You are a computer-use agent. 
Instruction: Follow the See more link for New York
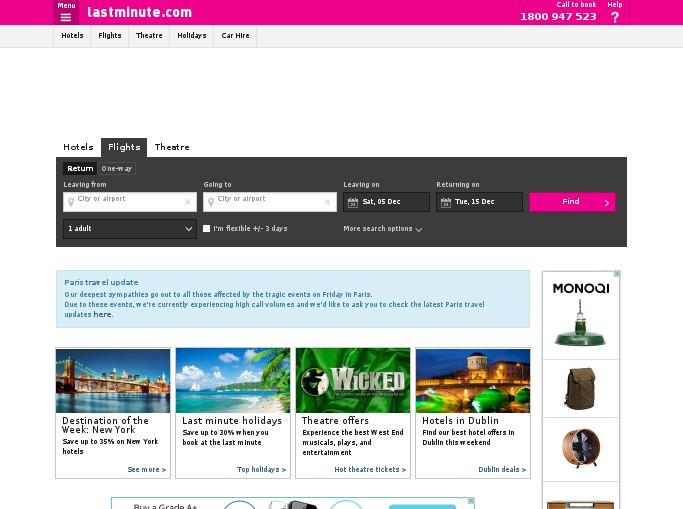[x=147, y=470]
